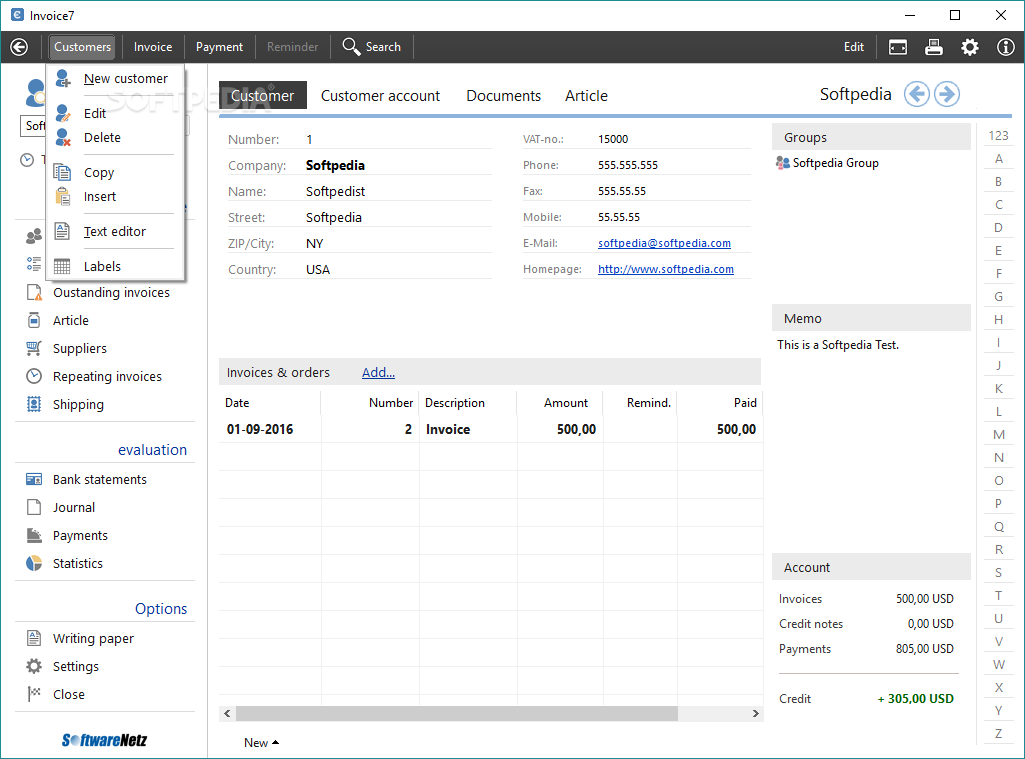Jump to 123 in alphabet index
This screenshot has width=1025, height=759.
click(x=998, y=135)
